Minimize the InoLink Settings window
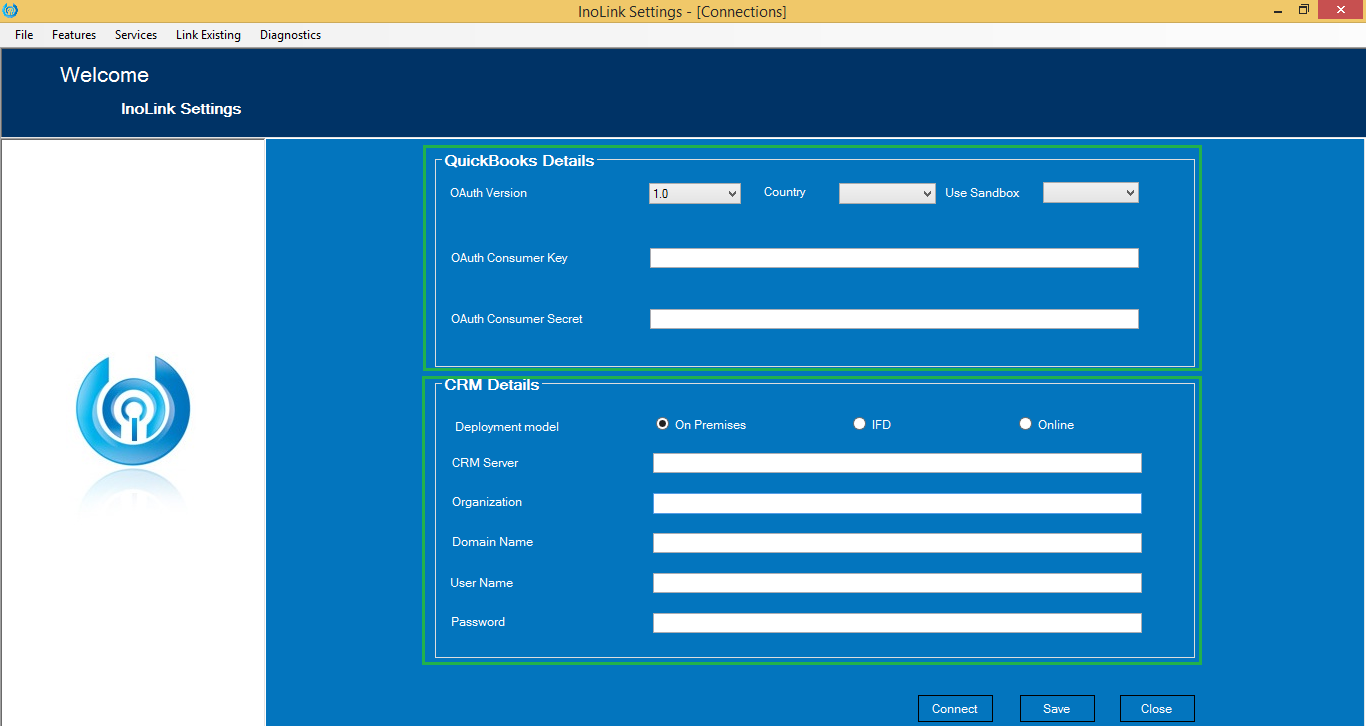This screenshot has height=726, width=1366. [1278, 10]
